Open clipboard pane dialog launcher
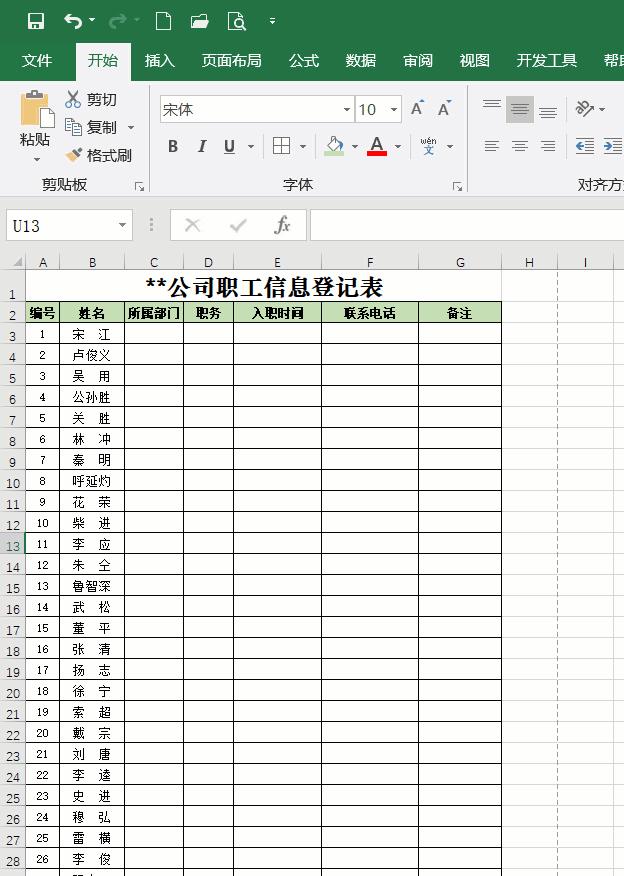Screen dimensions: 624x876 (x=140, y=187)
